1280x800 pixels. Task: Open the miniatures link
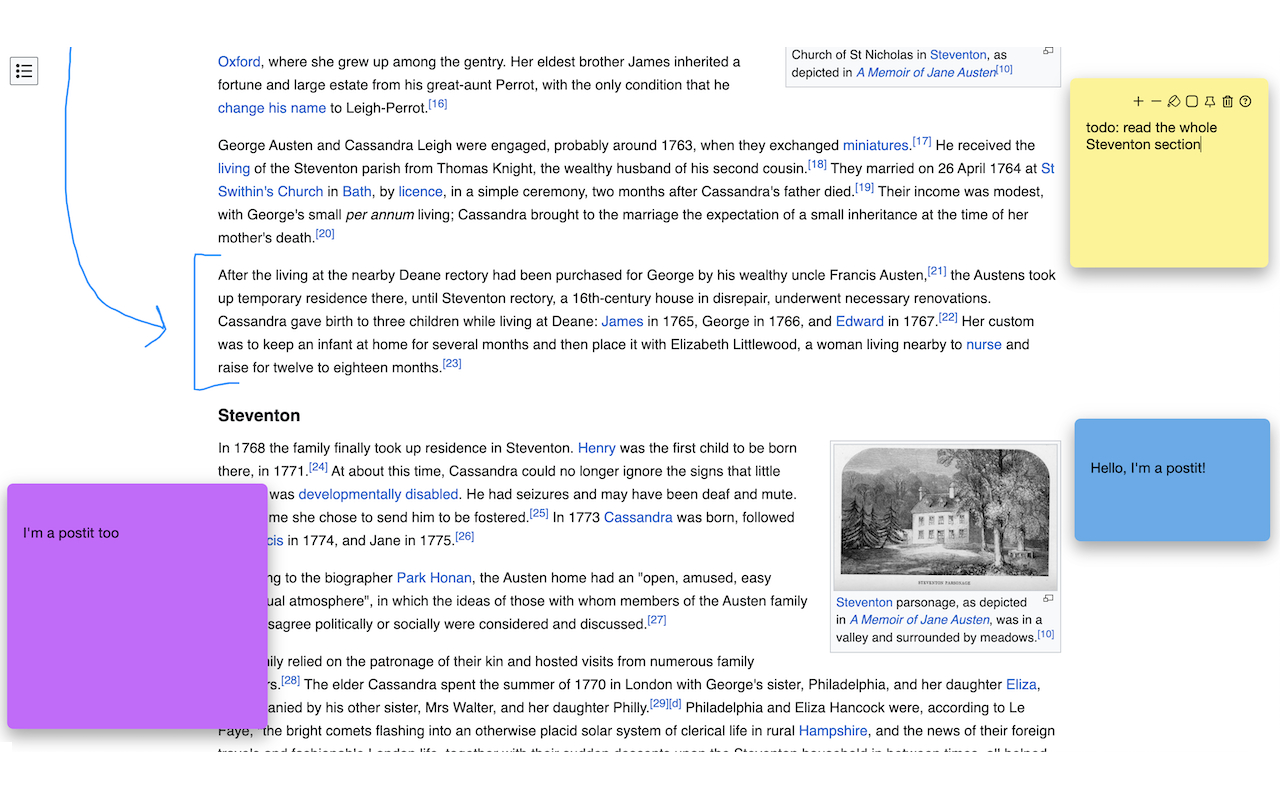point(876,145)
